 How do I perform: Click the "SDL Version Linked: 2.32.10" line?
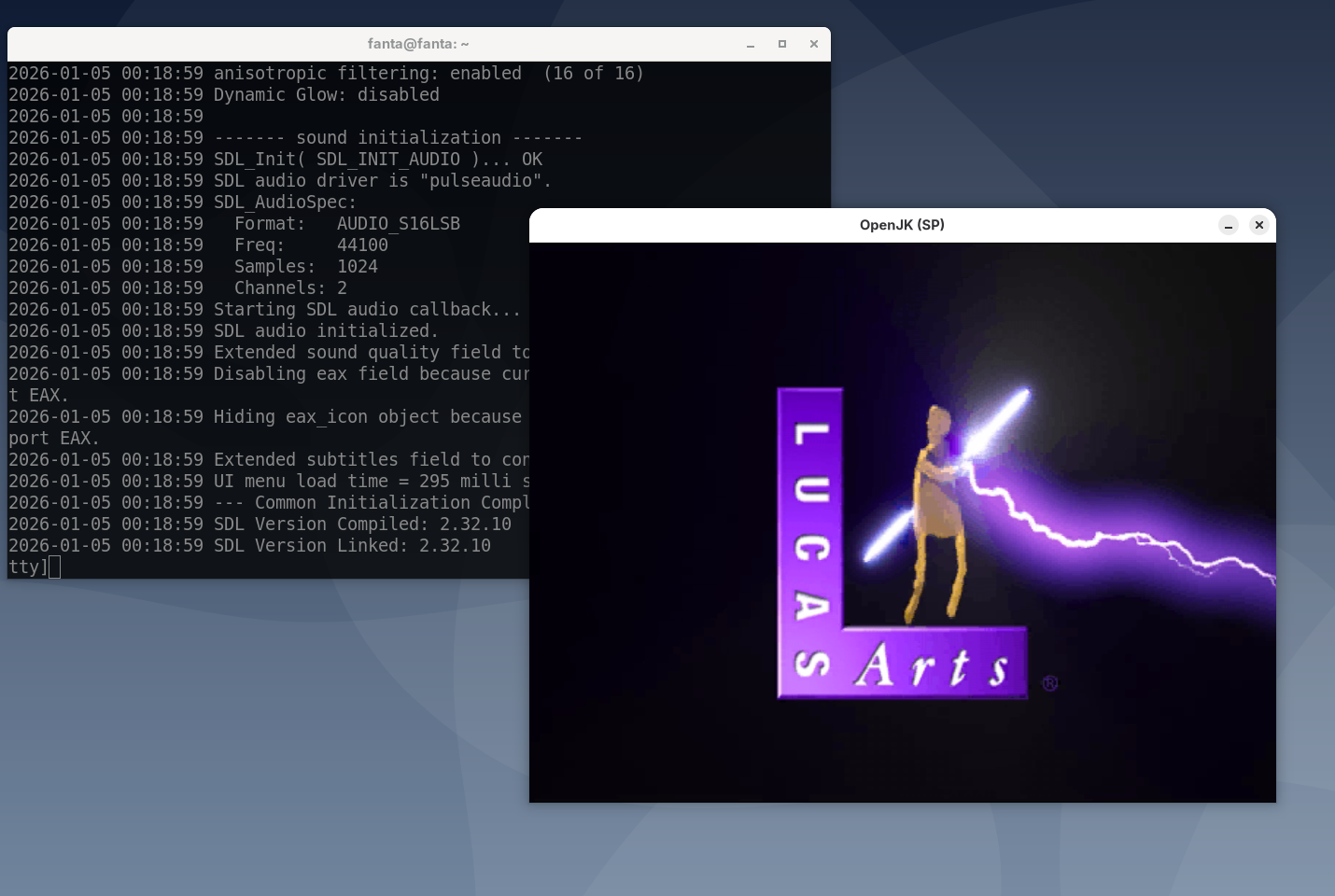[x=352, y=546]
